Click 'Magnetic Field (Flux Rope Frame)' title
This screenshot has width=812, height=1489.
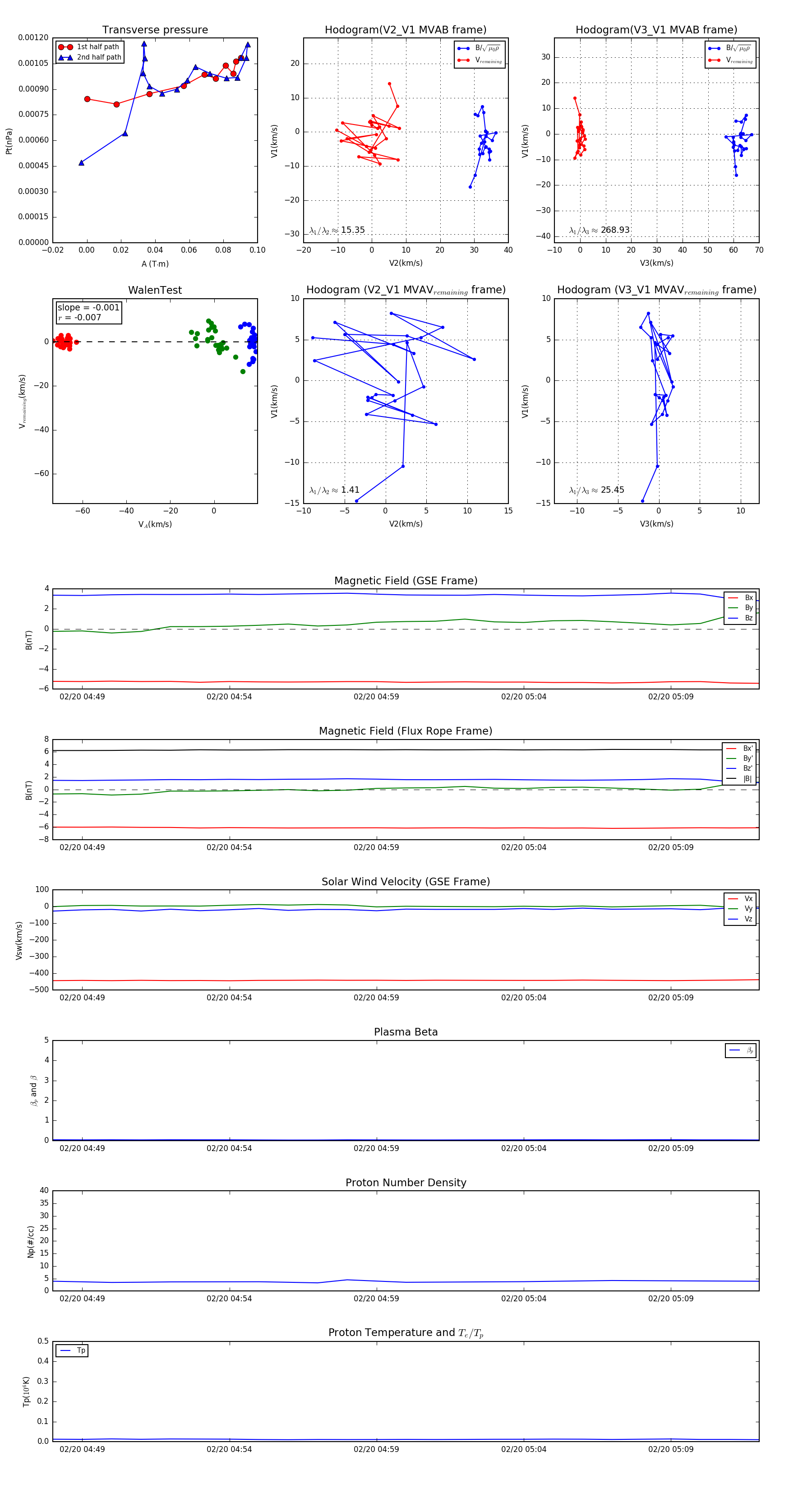(406, 731)
